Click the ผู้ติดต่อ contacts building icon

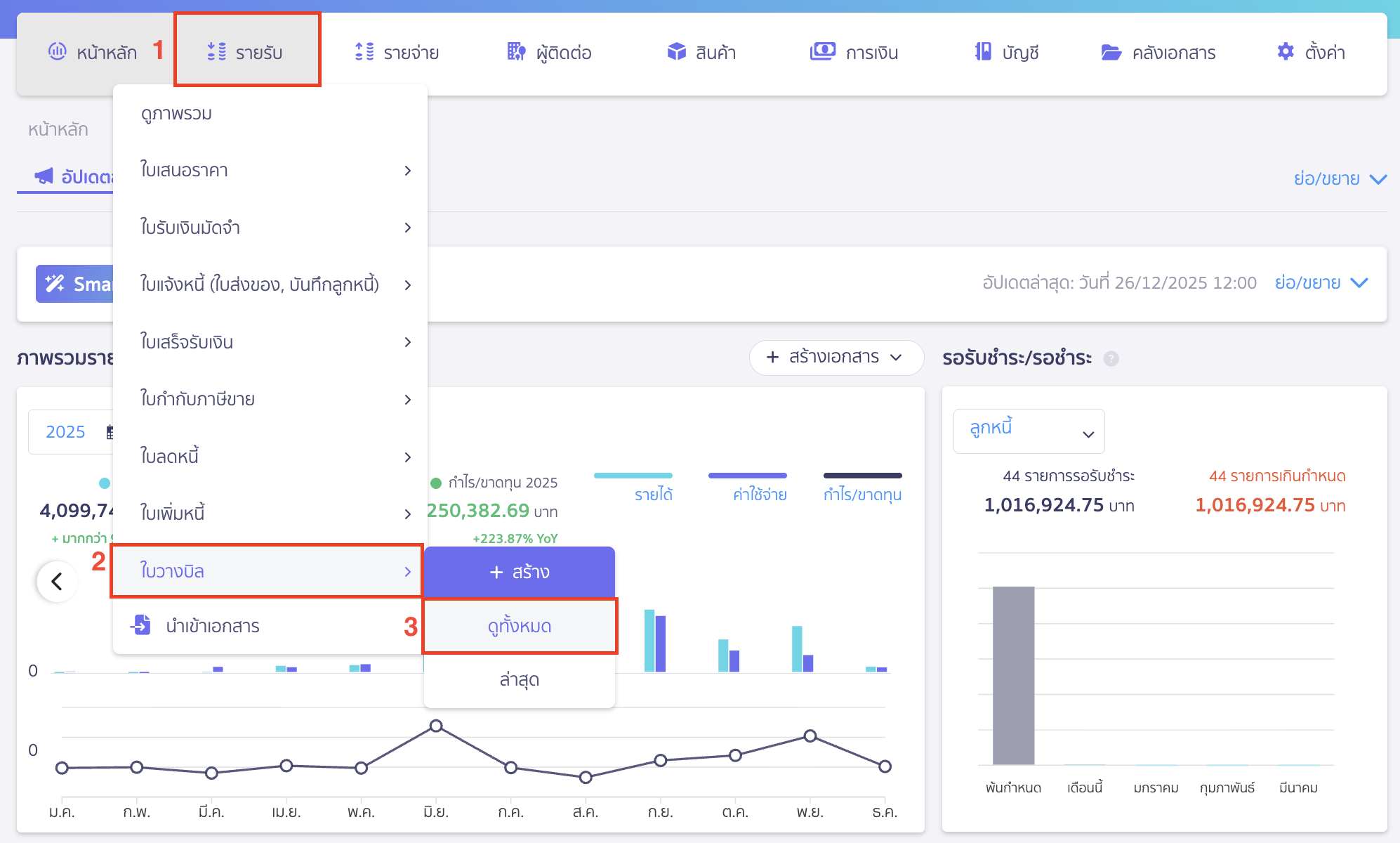pos(516,52)
